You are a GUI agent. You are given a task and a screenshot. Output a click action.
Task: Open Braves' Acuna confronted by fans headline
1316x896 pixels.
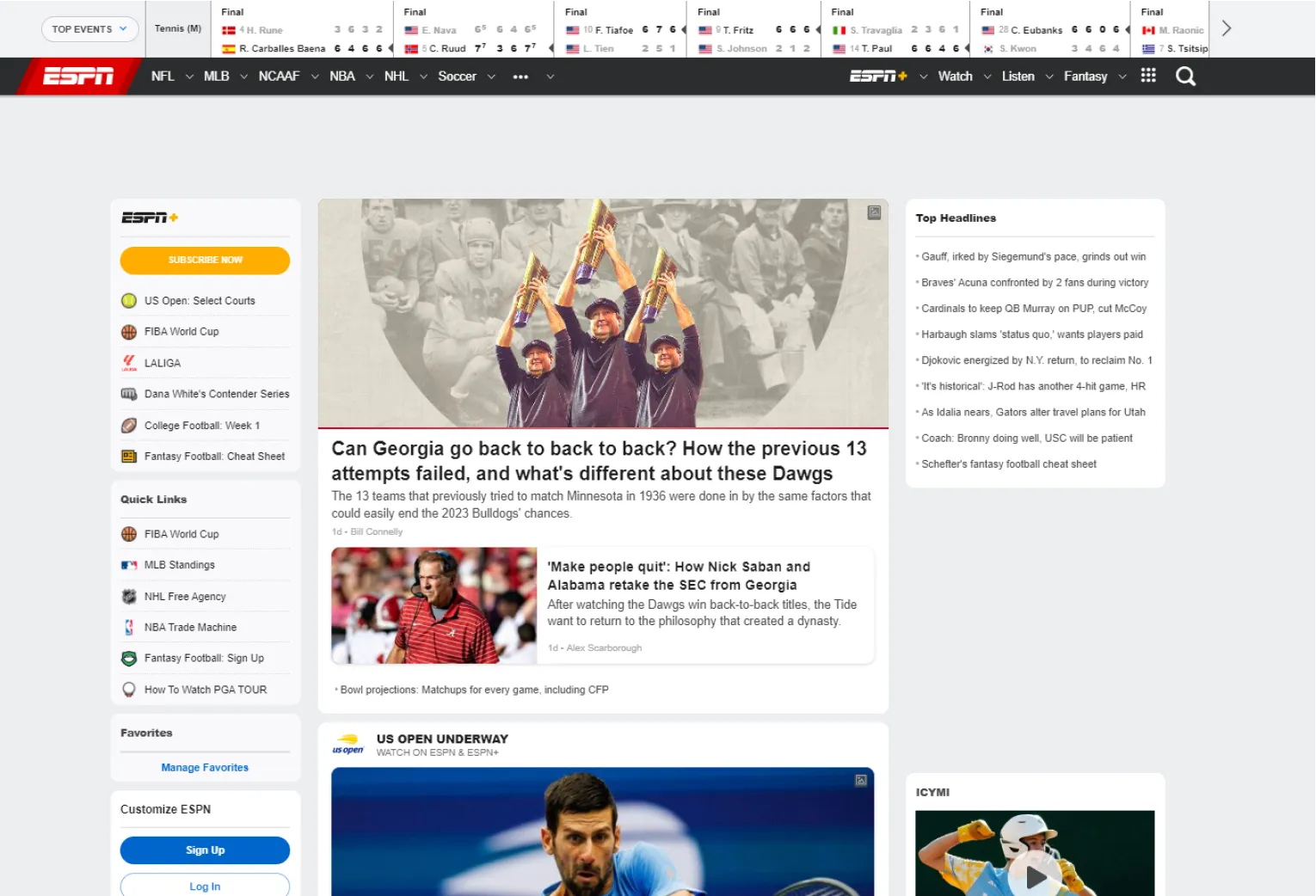pyautogui.click(x=1035, y=283)
